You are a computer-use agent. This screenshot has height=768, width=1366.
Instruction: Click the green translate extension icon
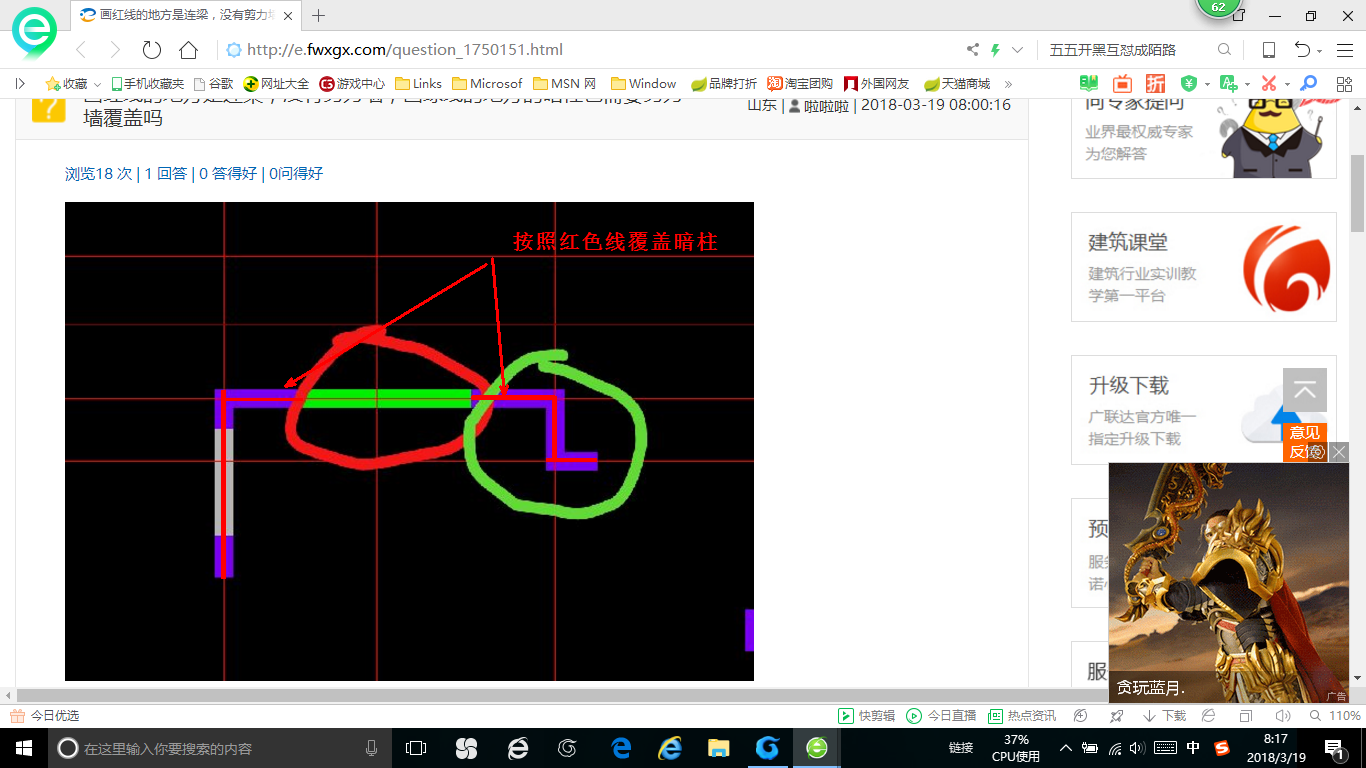click(x=1228, y=84)
